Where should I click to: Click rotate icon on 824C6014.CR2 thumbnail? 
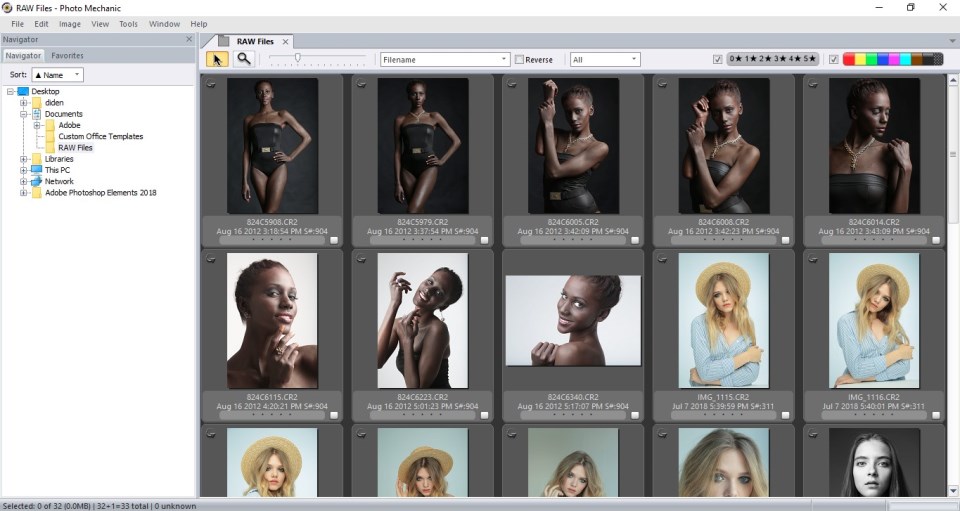coord(813,84)
